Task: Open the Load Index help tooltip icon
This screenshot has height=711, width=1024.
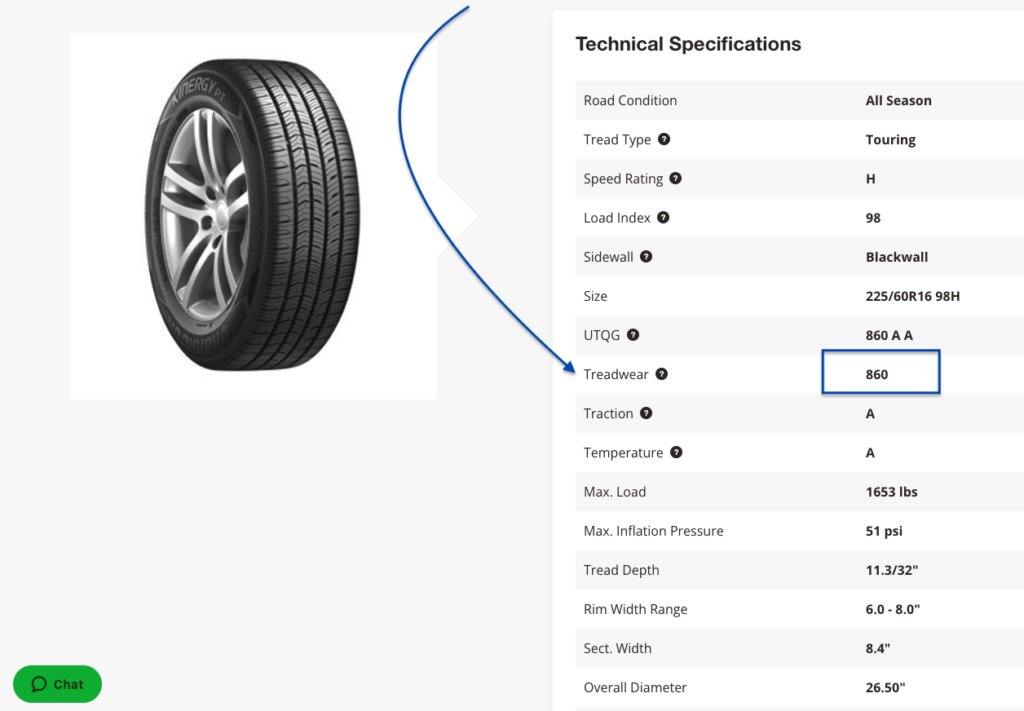Action: [662, 217]
